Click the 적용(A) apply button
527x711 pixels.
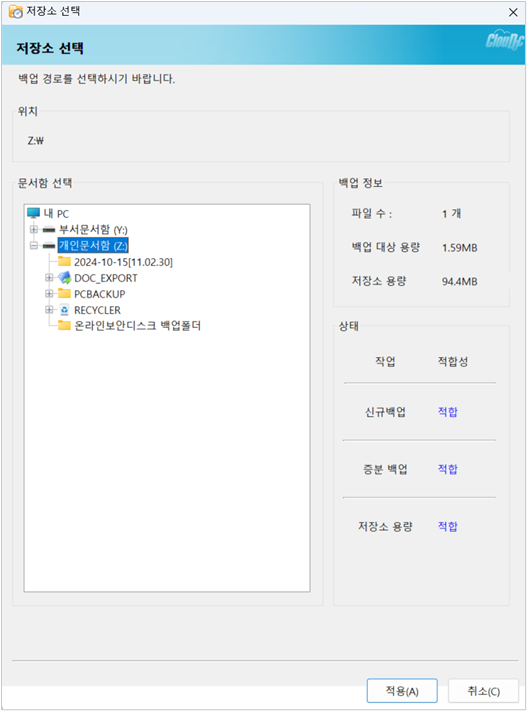402,691
